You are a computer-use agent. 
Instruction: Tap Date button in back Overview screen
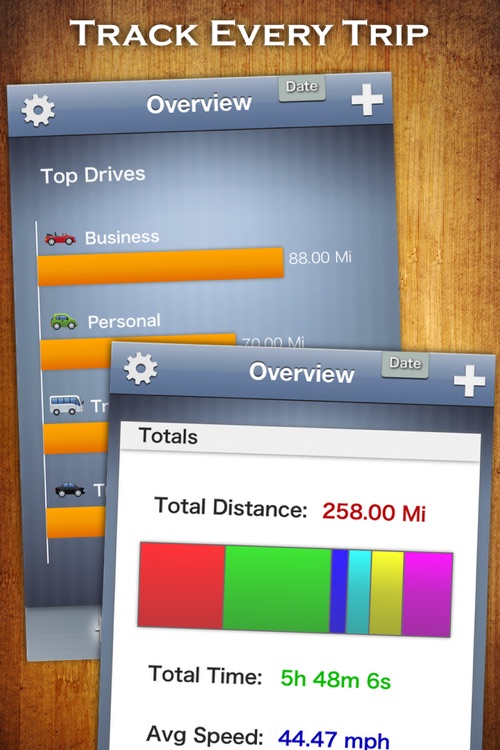pos(302,88)
